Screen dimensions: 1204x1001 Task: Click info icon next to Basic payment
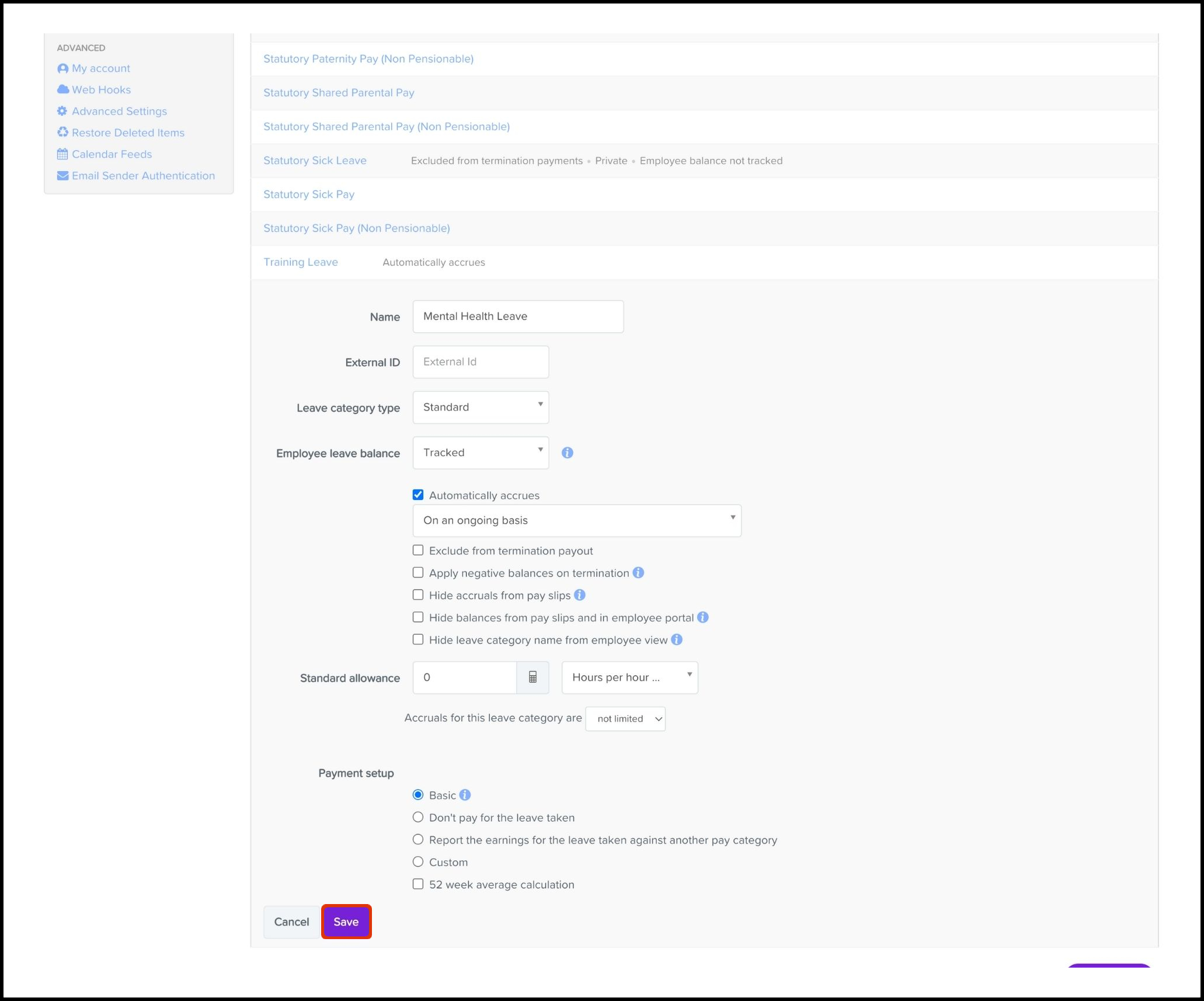(465, 795)
